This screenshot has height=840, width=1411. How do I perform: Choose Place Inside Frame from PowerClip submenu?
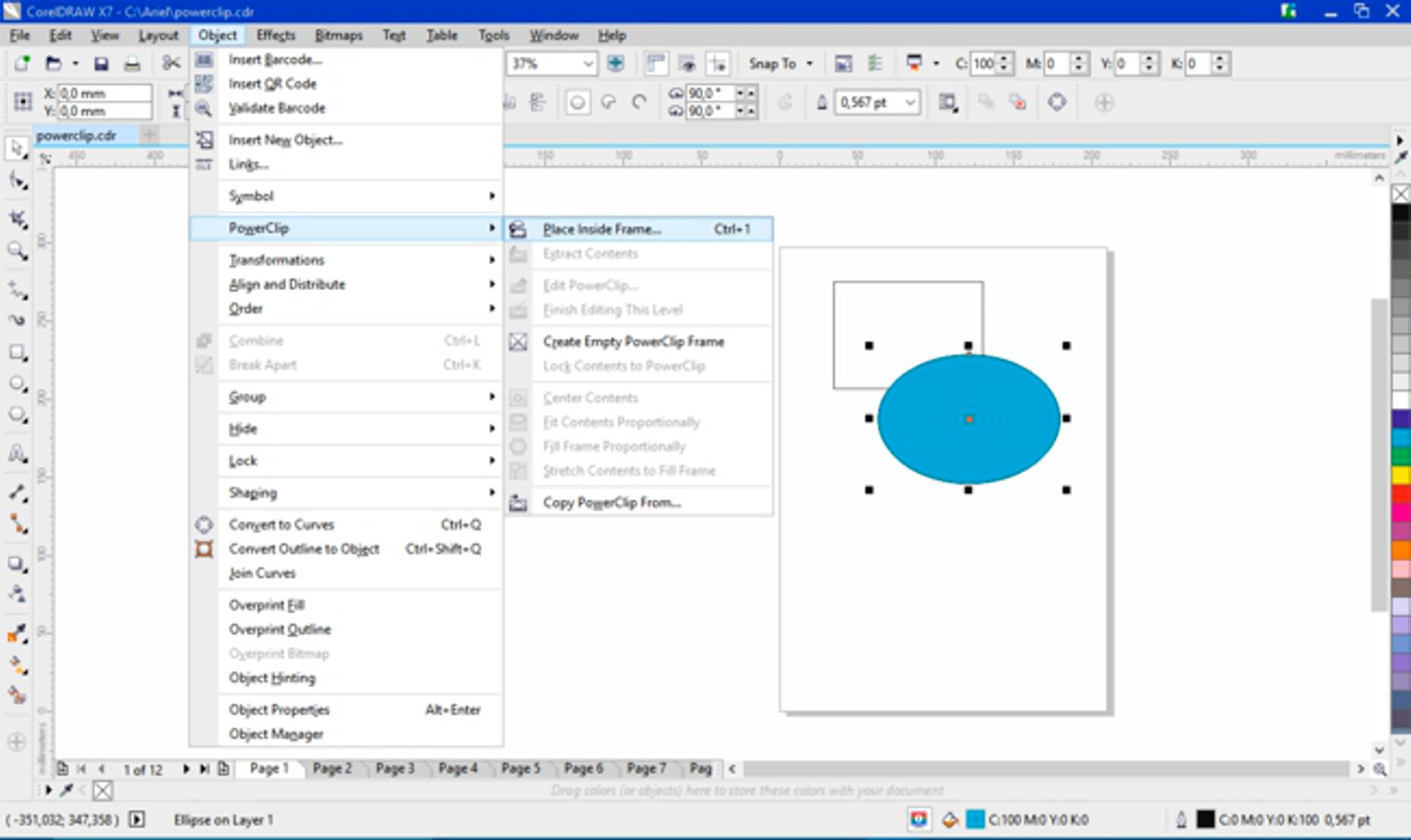(x=639, y=229)
